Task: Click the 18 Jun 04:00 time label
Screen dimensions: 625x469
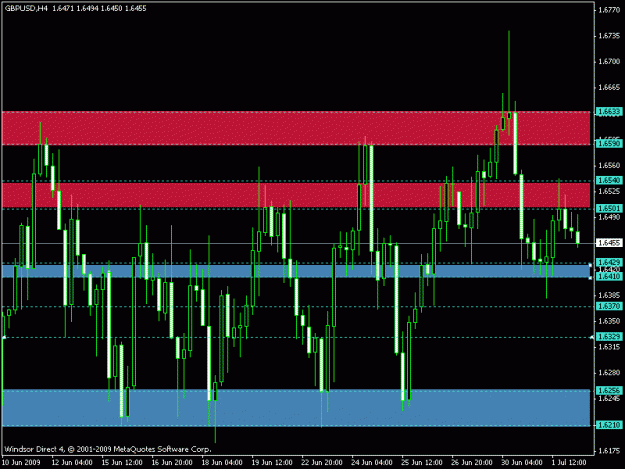Action: [222, 463]
